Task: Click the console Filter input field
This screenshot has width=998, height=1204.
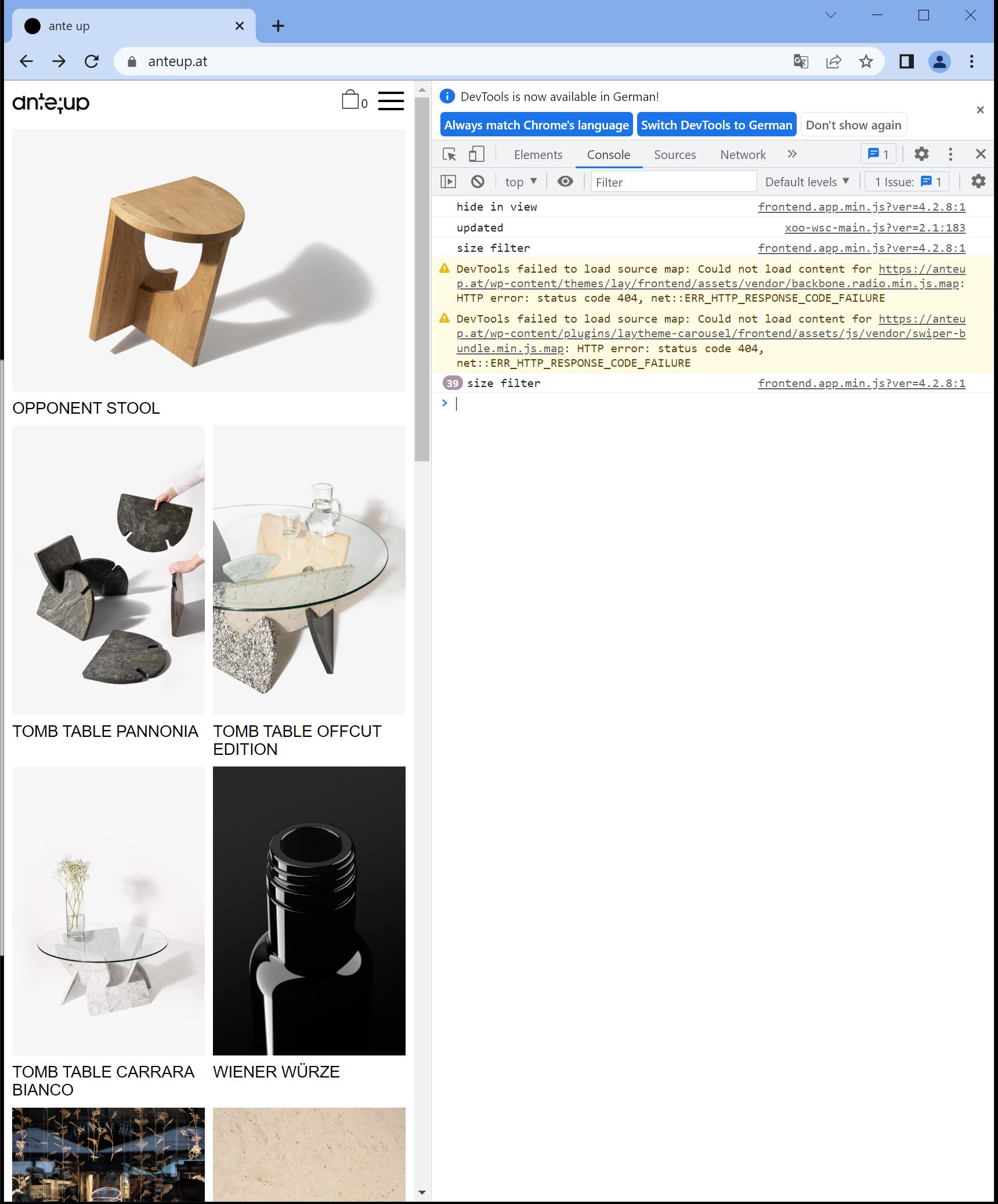Action: click(x=672, y=182)
